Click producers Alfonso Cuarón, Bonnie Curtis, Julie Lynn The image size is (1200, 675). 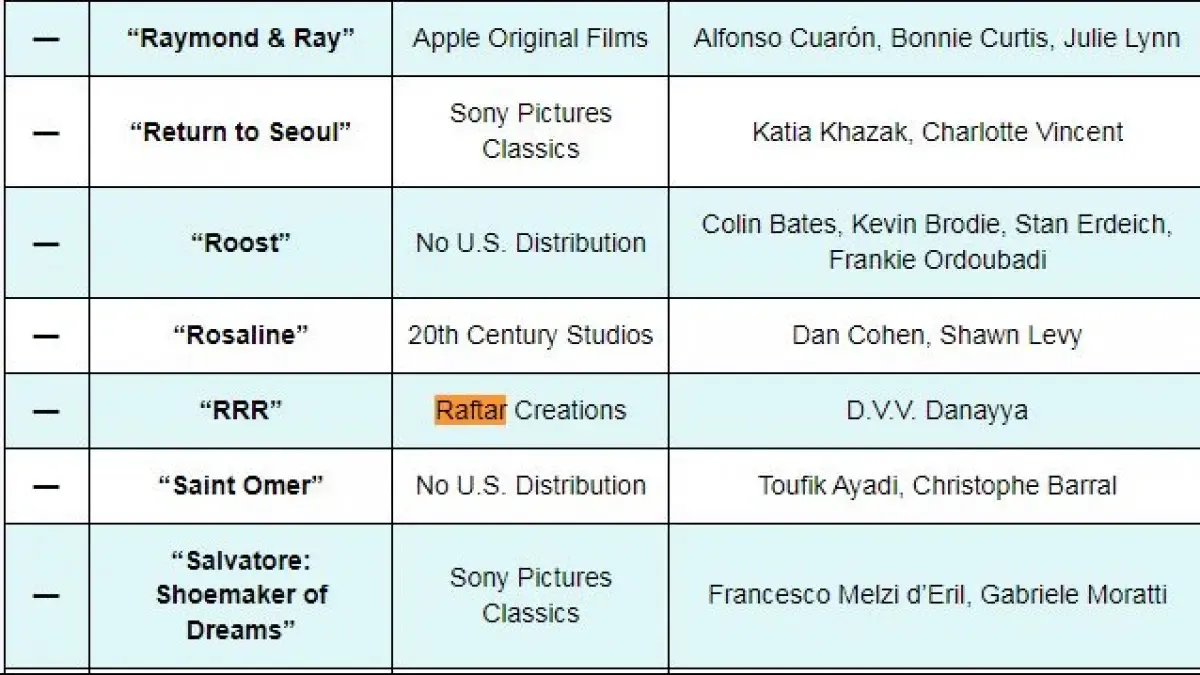(x=937, y=39)
